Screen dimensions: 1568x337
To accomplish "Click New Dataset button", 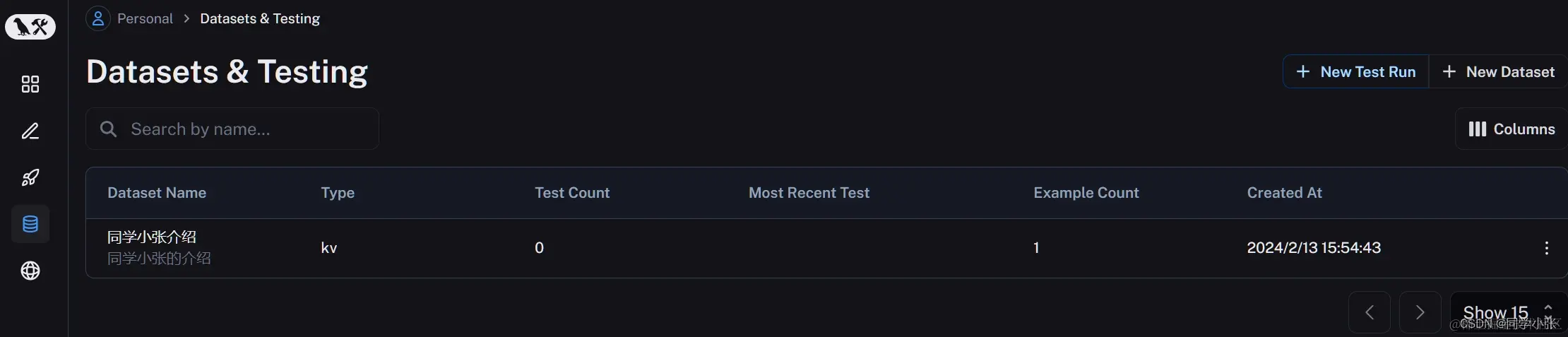I will (1498, 72).
